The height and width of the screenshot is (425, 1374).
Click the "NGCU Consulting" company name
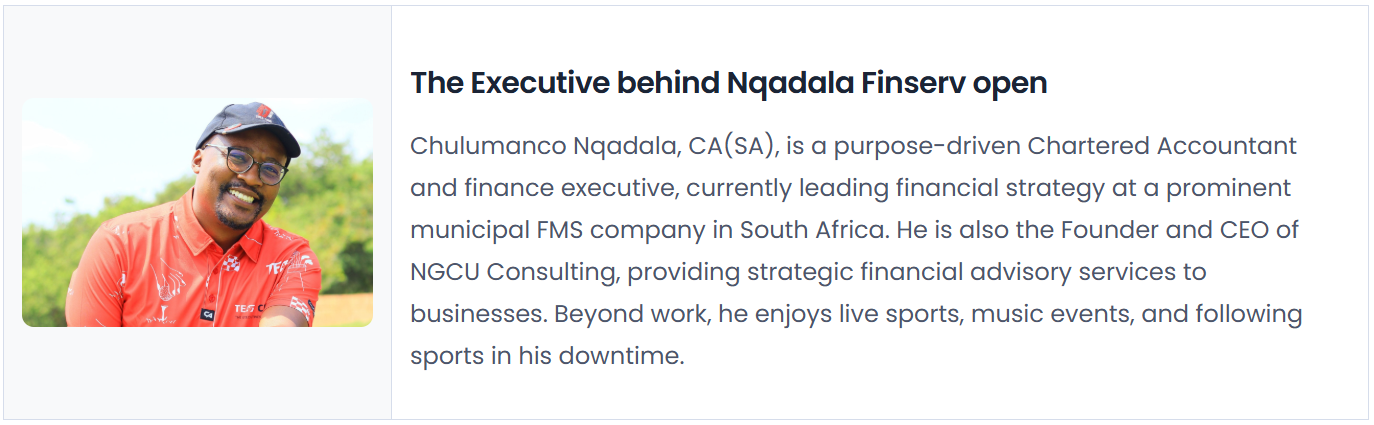(x=508, y=272)
